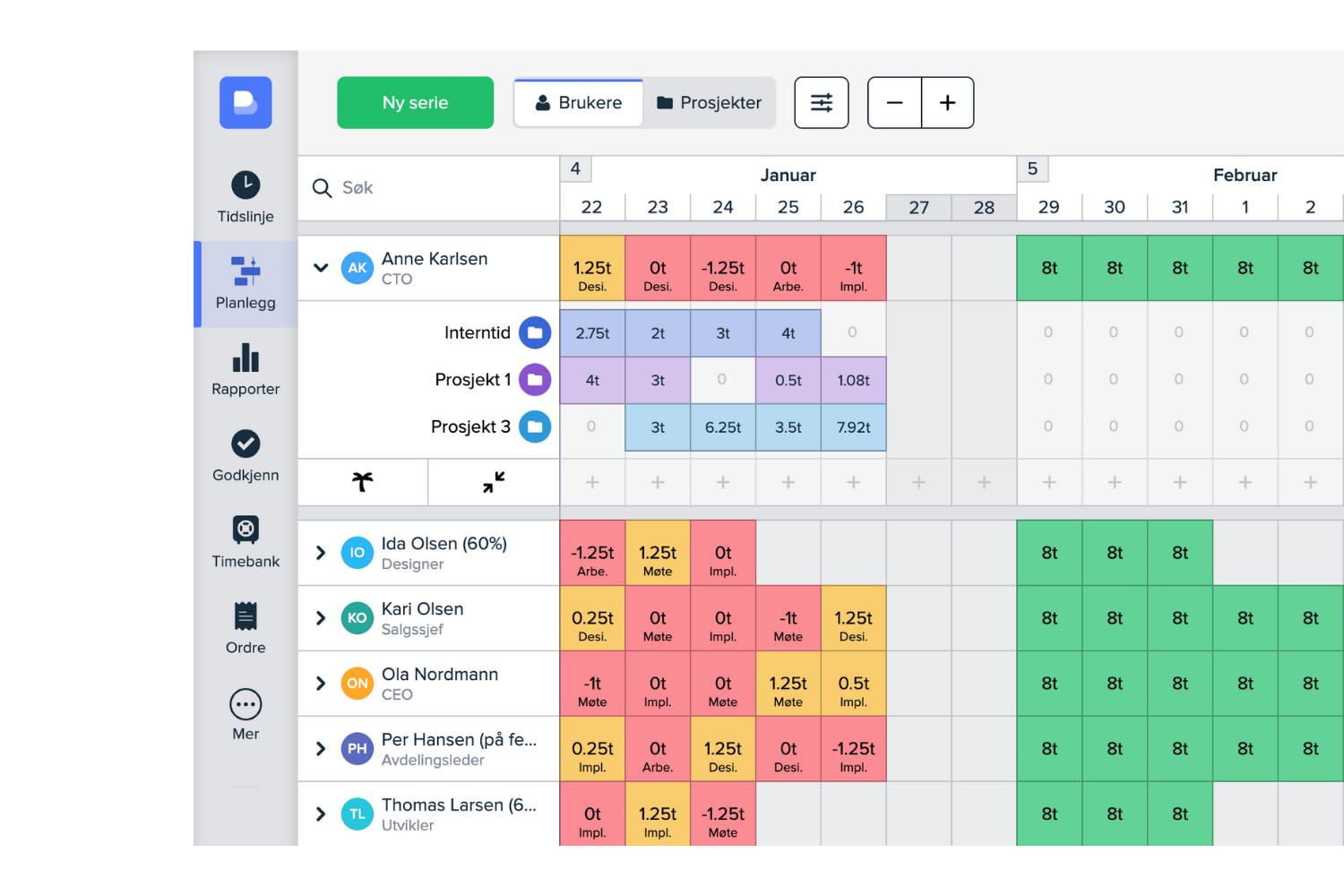The height and width of the screenshot is (896, 1344).
Task: Click the Ola Nordmann name
Action: point(439,674)
